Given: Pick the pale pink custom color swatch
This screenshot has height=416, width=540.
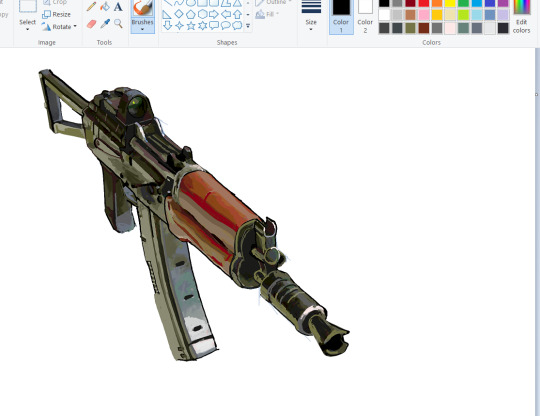Looking at the screenshot, I should point(450,28).
